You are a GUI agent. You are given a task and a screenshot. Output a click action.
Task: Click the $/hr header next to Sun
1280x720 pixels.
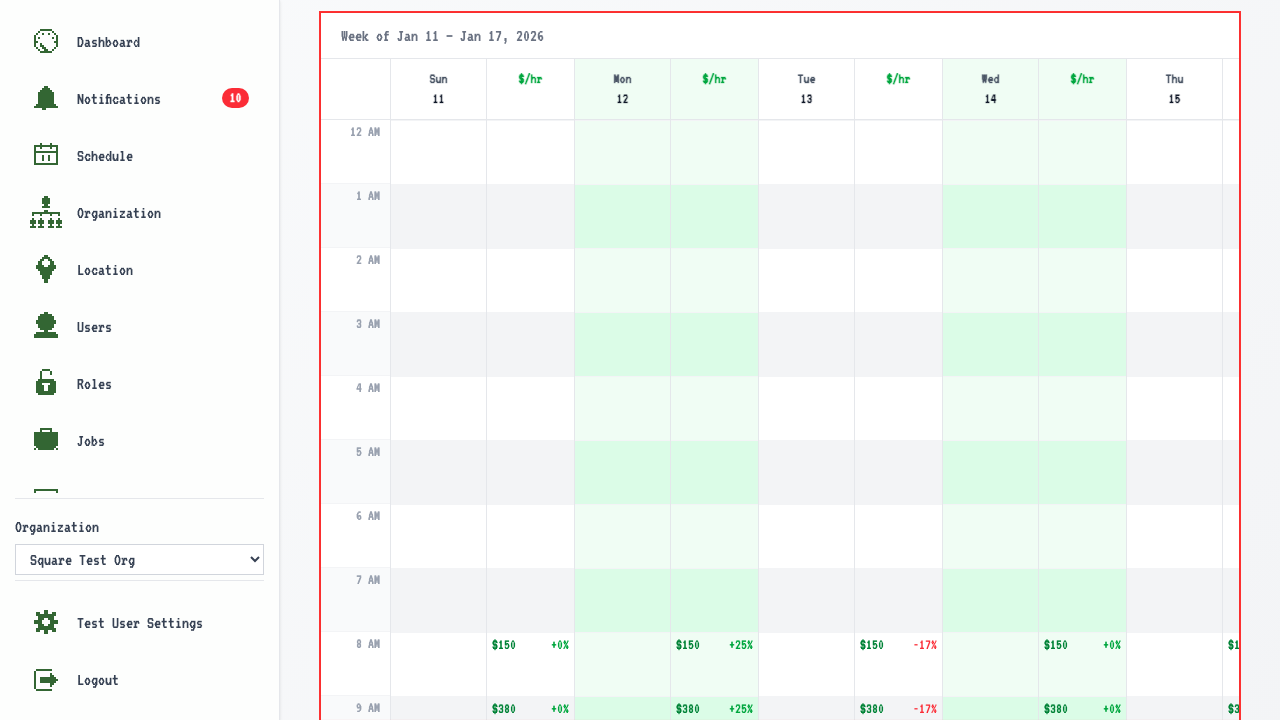pos(530,79)
